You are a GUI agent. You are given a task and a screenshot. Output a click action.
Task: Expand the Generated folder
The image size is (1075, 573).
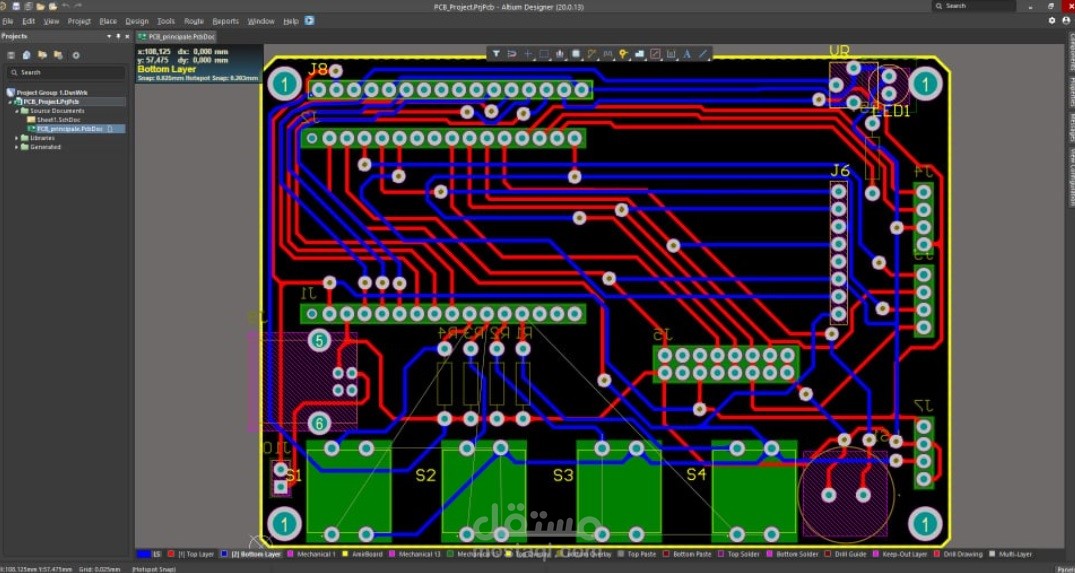16,147
